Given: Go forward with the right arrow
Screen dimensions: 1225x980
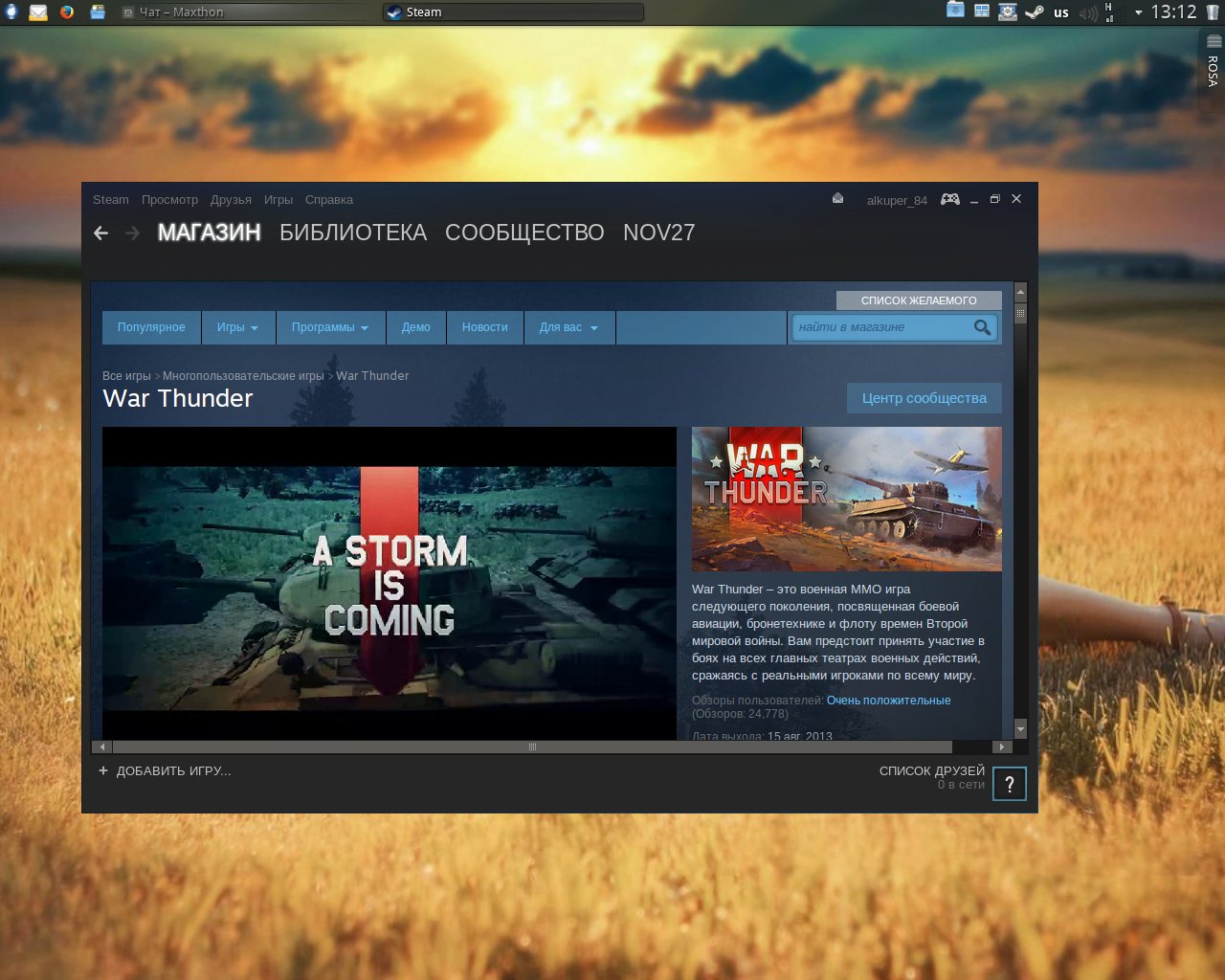Looking at the screenshot, I should pos(133,233).
